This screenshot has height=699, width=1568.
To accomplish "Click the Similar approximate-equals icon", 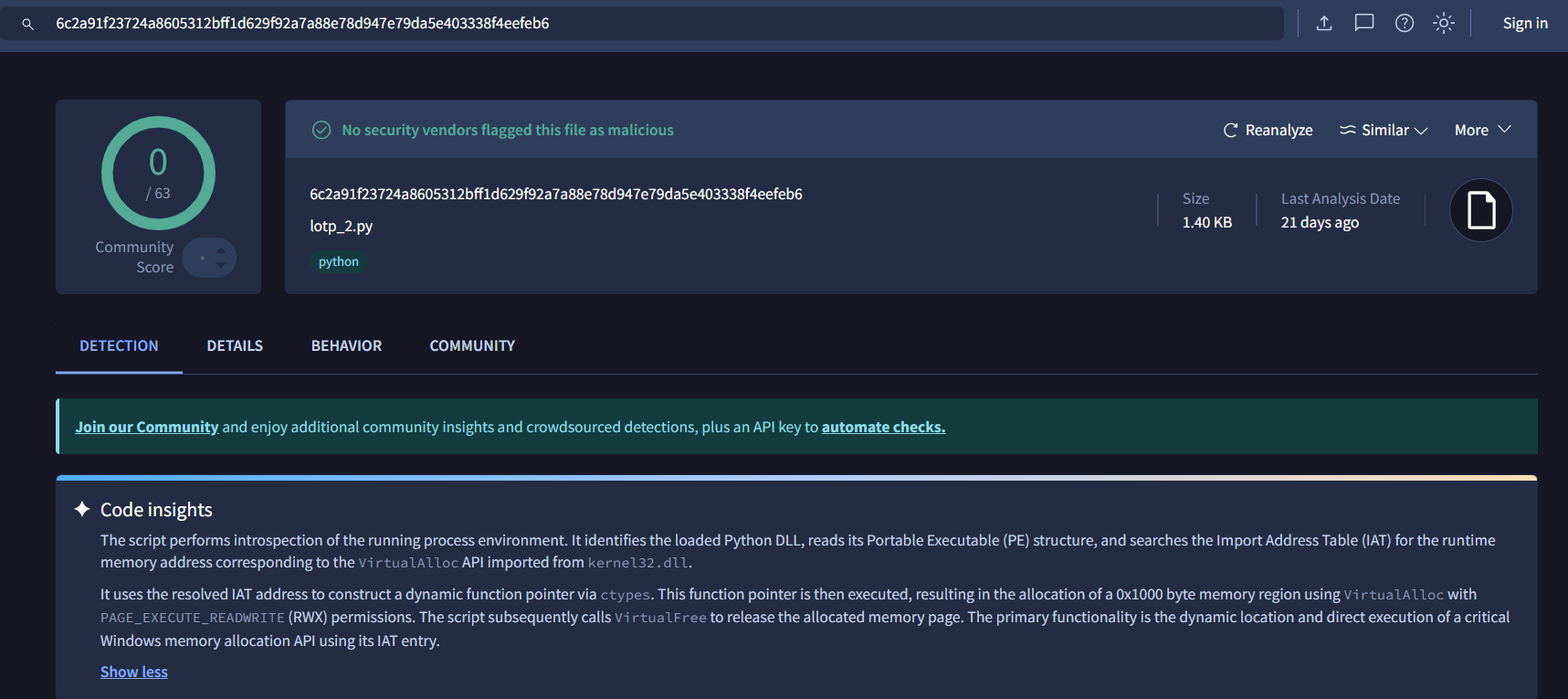I will [x=1347, y=130].
